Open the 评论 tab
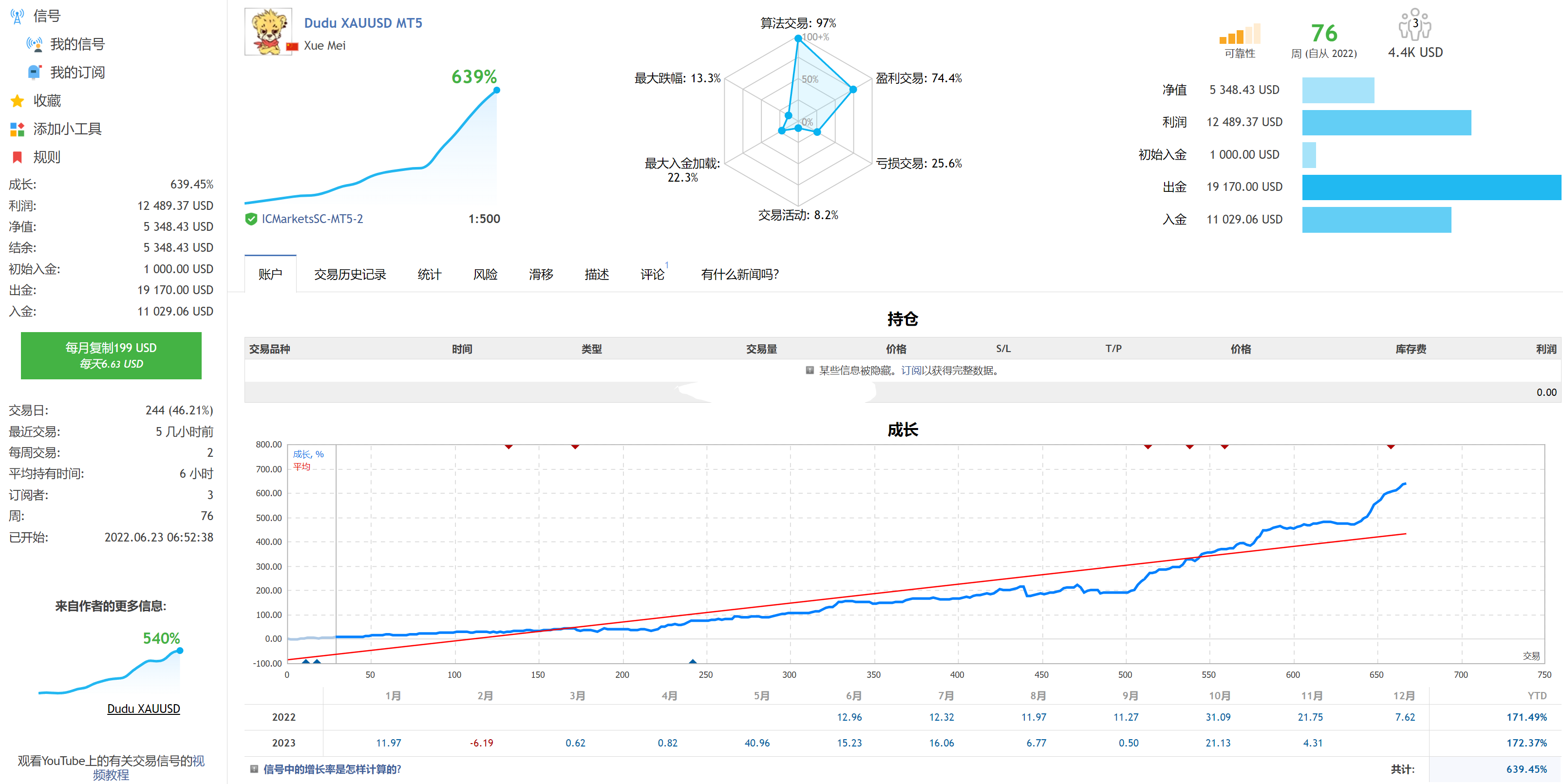The width and height of the screenshot is (1563, 784). 652,274
